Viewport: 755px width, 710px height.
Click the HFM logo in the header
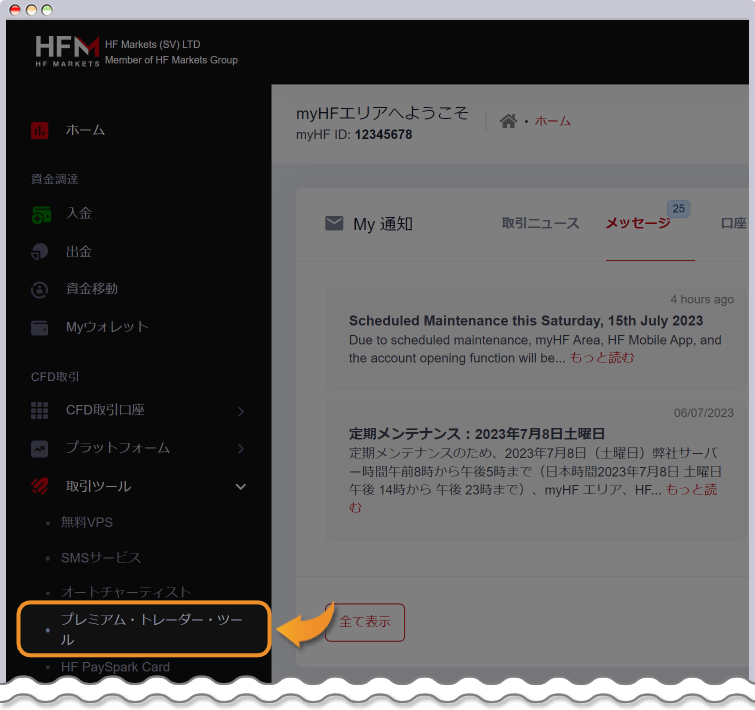click(x=67, y=51)
